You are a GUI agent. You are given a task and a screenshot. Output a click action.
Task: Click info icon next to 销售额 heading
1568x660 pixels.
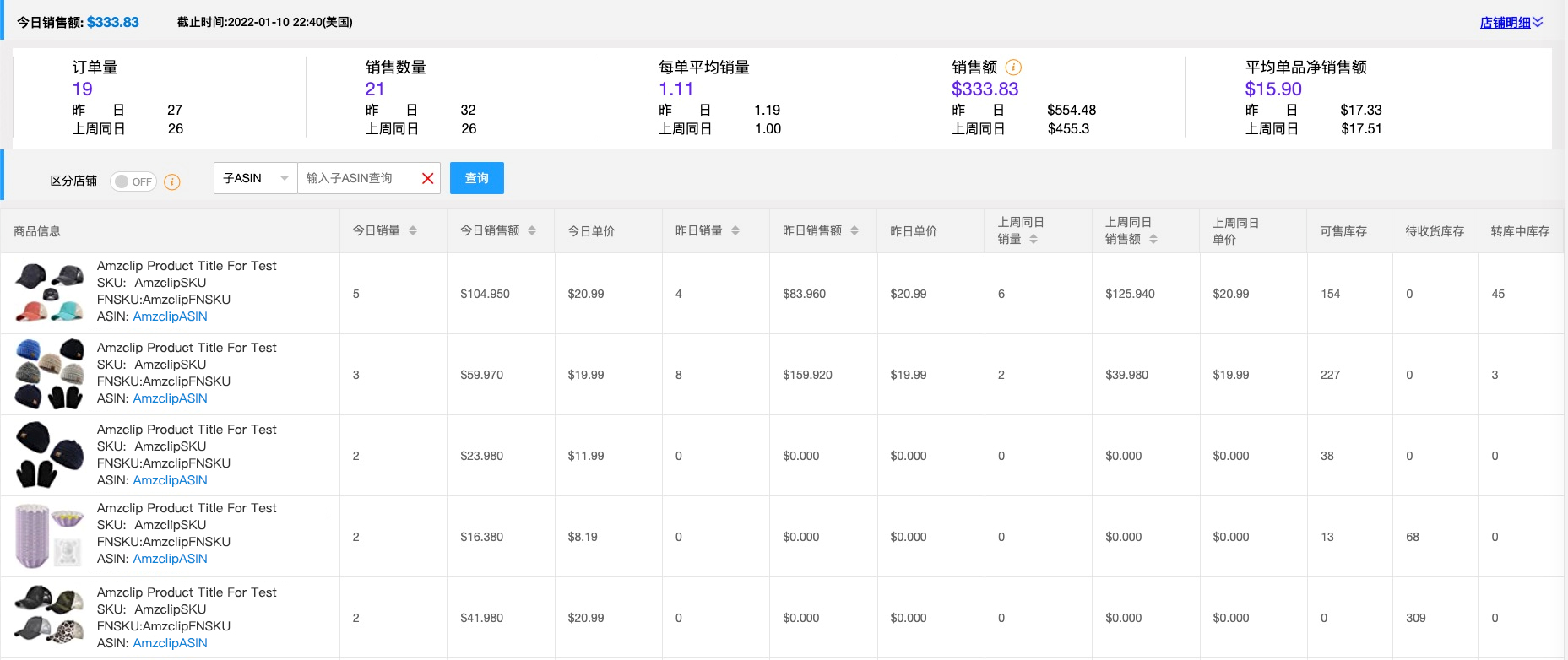coord(1013,68)
